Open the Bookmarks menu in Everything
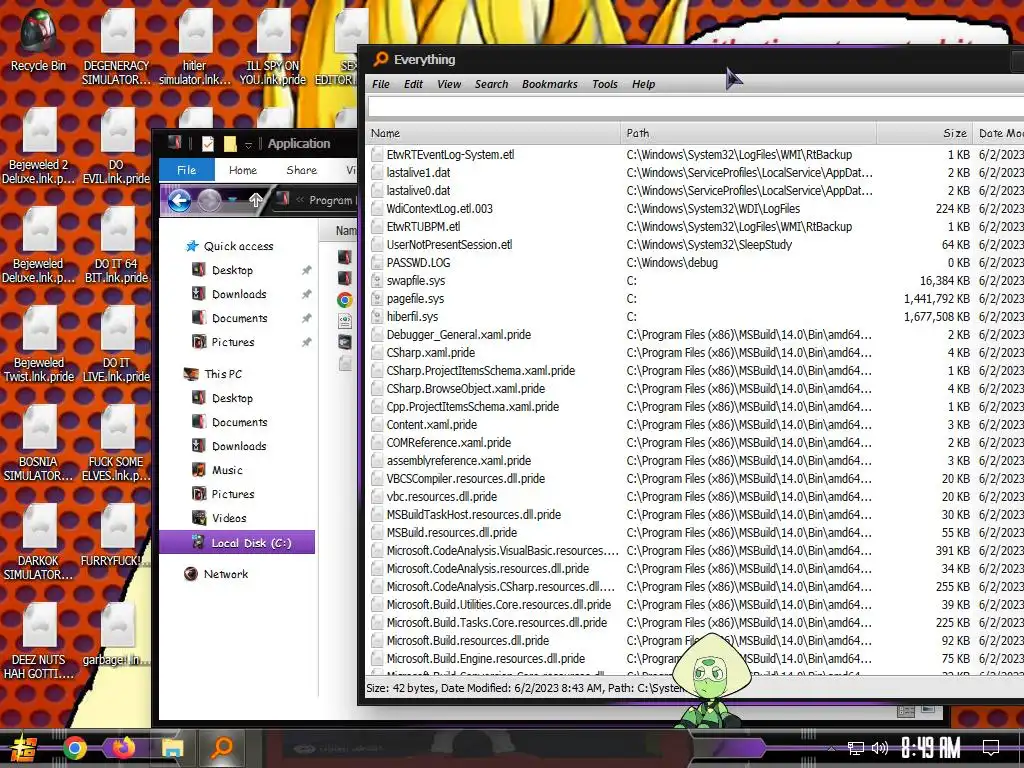This screenshot has height=768, width=1024. (x=550, y=84)
